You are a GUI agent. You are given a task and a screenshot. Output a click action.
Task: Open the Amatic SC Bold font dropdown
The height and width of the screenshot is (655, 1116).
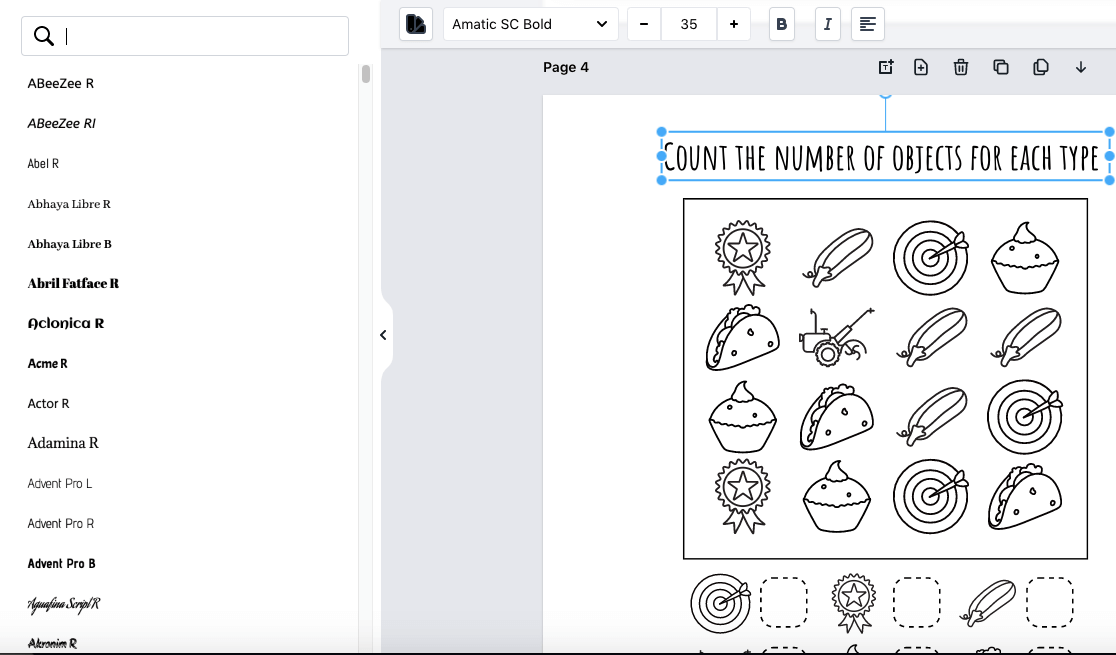tap(530, 24)
